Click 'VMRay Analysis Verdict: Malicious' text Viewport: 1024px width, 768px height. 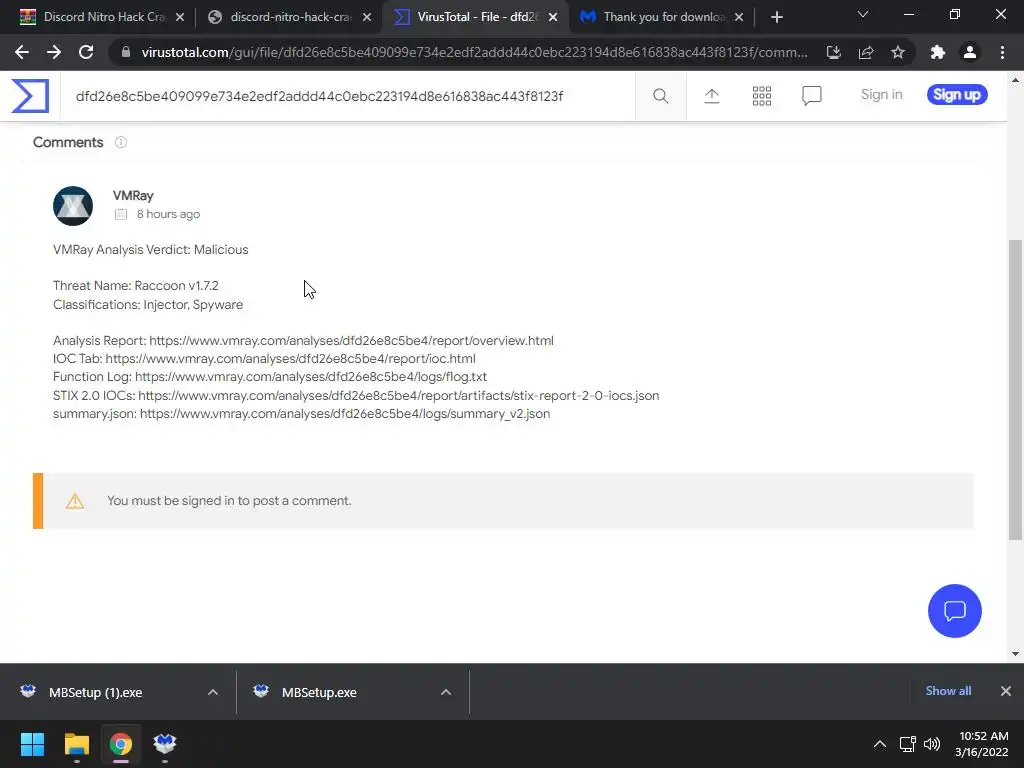[151, 249]
